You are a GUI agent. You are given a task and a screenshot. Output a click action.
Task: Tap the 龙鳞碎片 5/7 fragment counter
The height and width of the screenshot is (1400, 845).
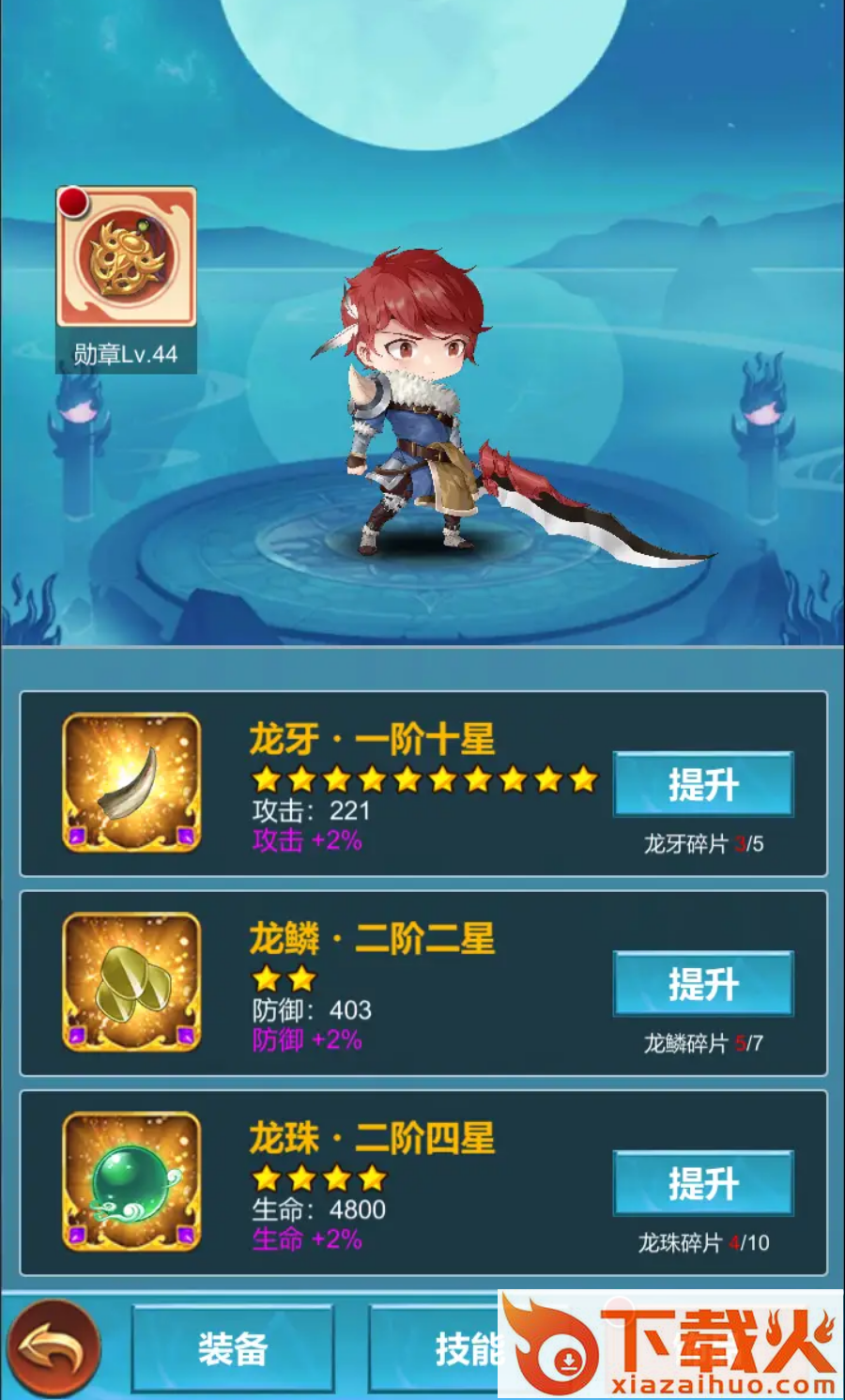703,1043
